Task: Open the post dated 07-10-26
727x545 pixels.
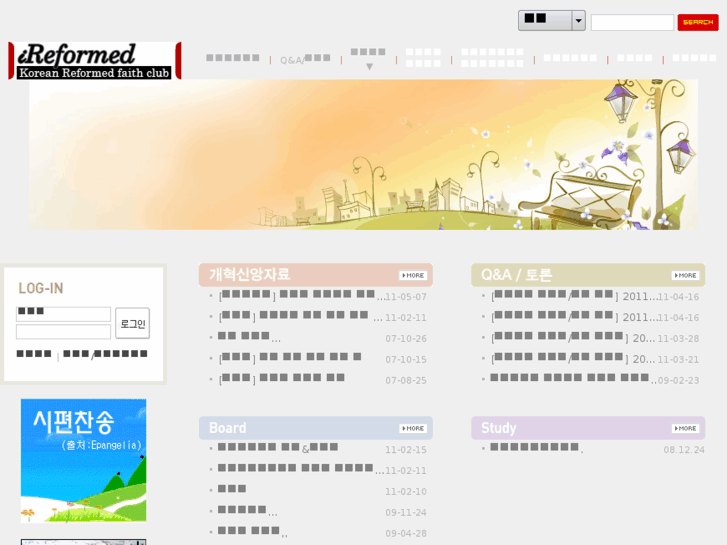Action: 249,337
